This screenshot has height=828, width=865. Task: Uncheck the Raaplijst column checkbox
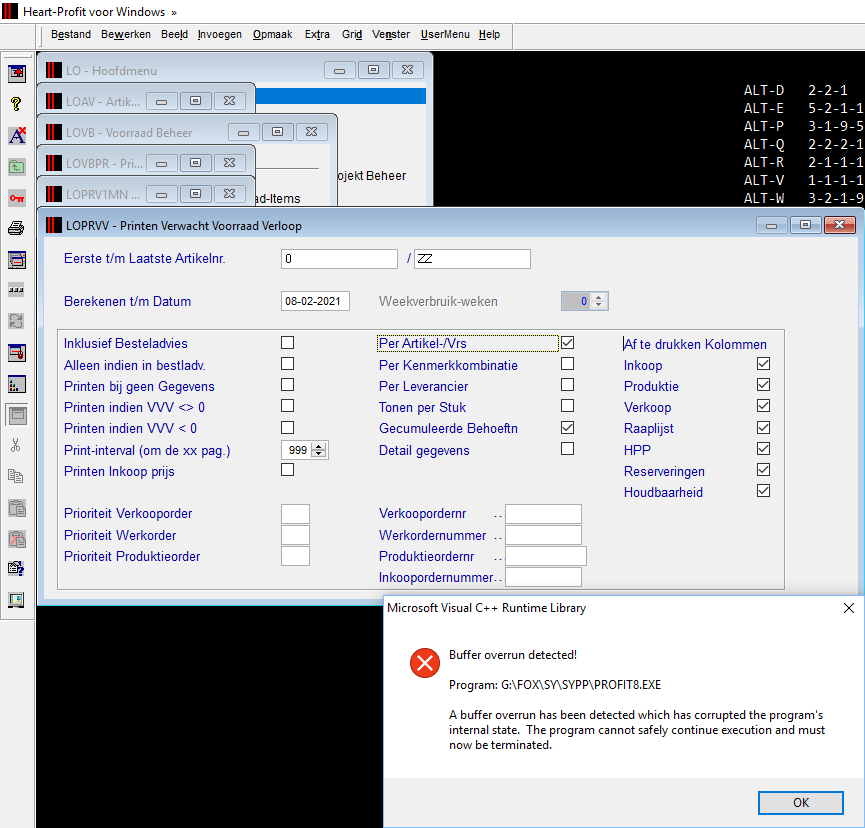click(x=763, y=428)
